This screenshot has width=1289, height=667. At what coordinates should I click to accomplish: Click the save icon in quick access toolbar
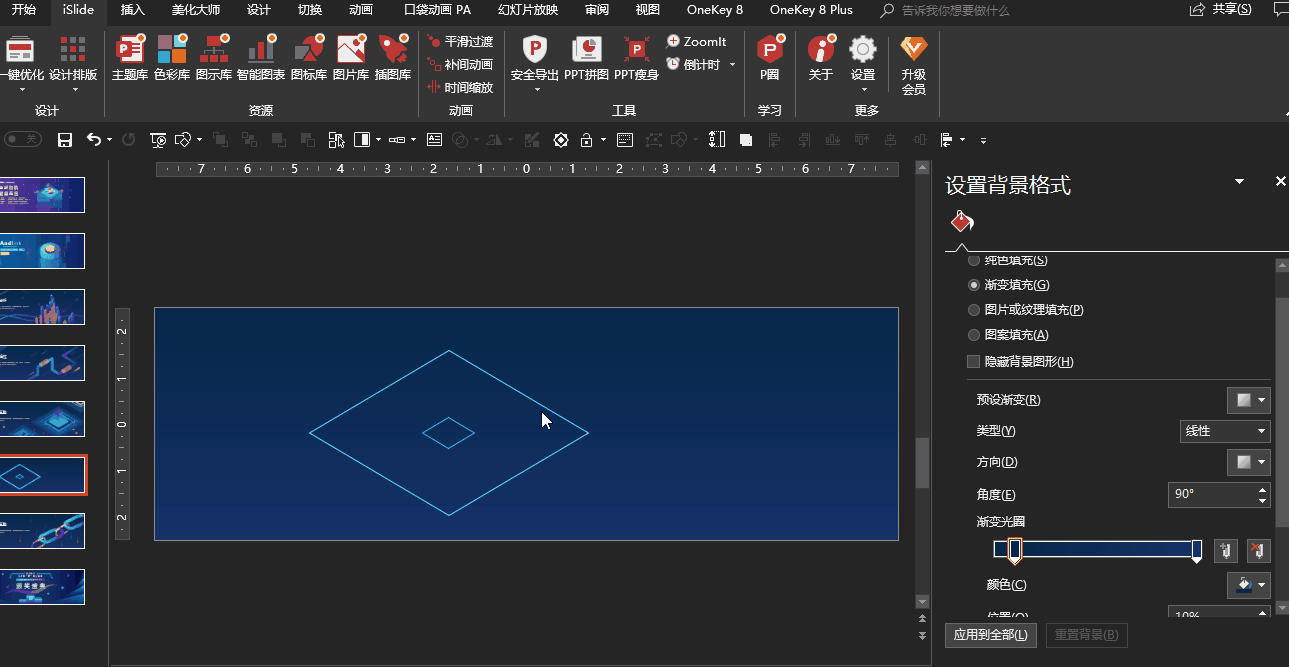click(65, 140)
